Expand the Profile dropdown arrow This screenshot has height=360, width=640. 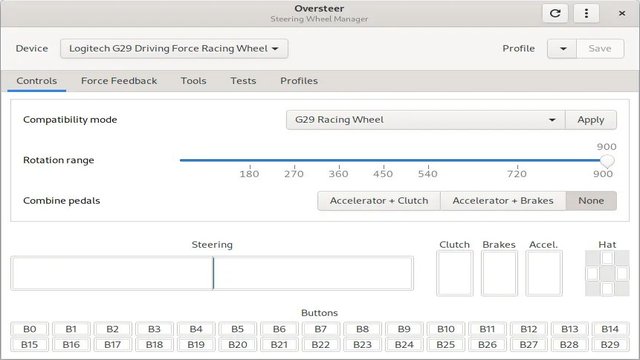point(562,49)
